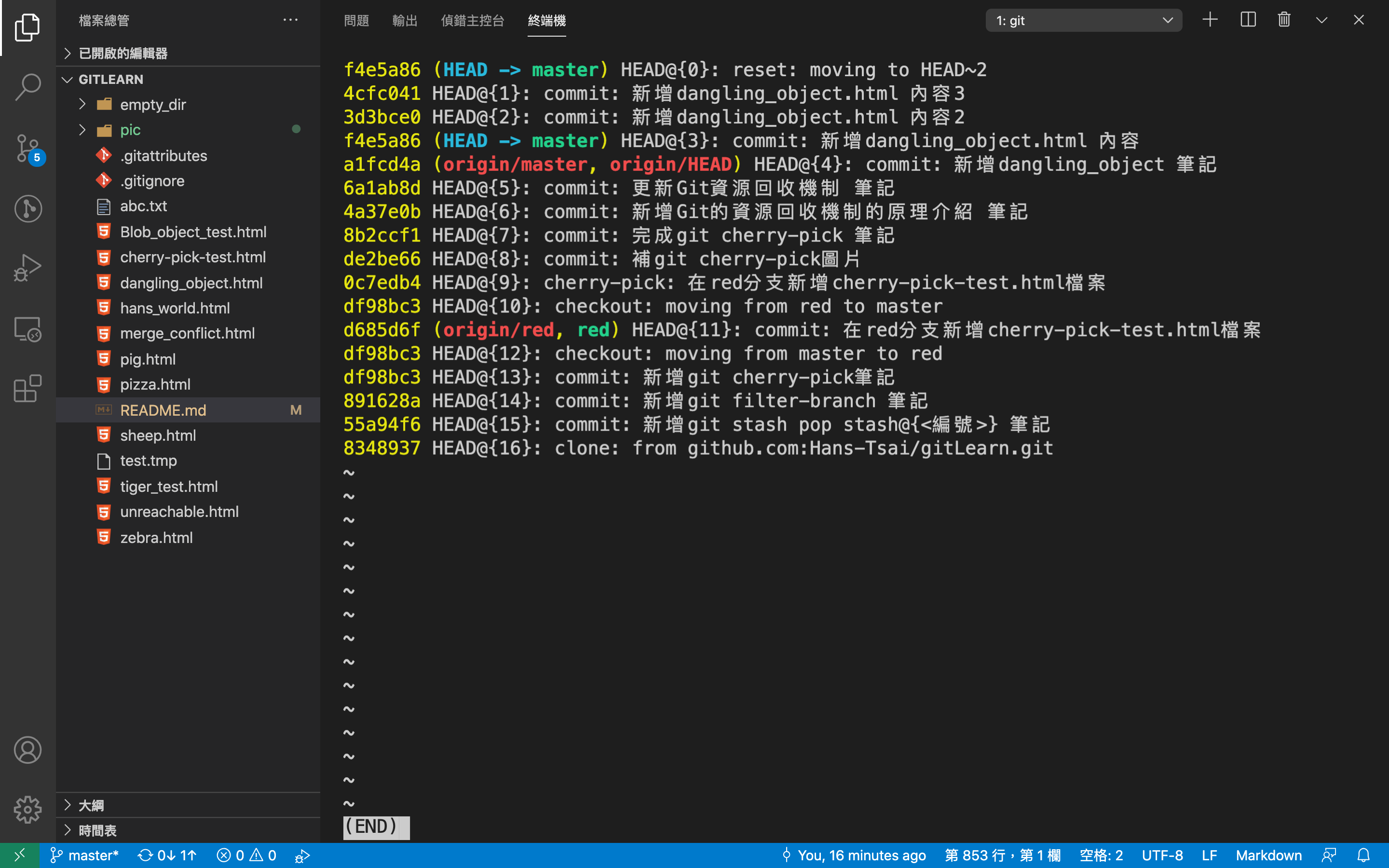
Task: Click the sync changes 0↓ 1↑ indicator
Action: [167, 855]
